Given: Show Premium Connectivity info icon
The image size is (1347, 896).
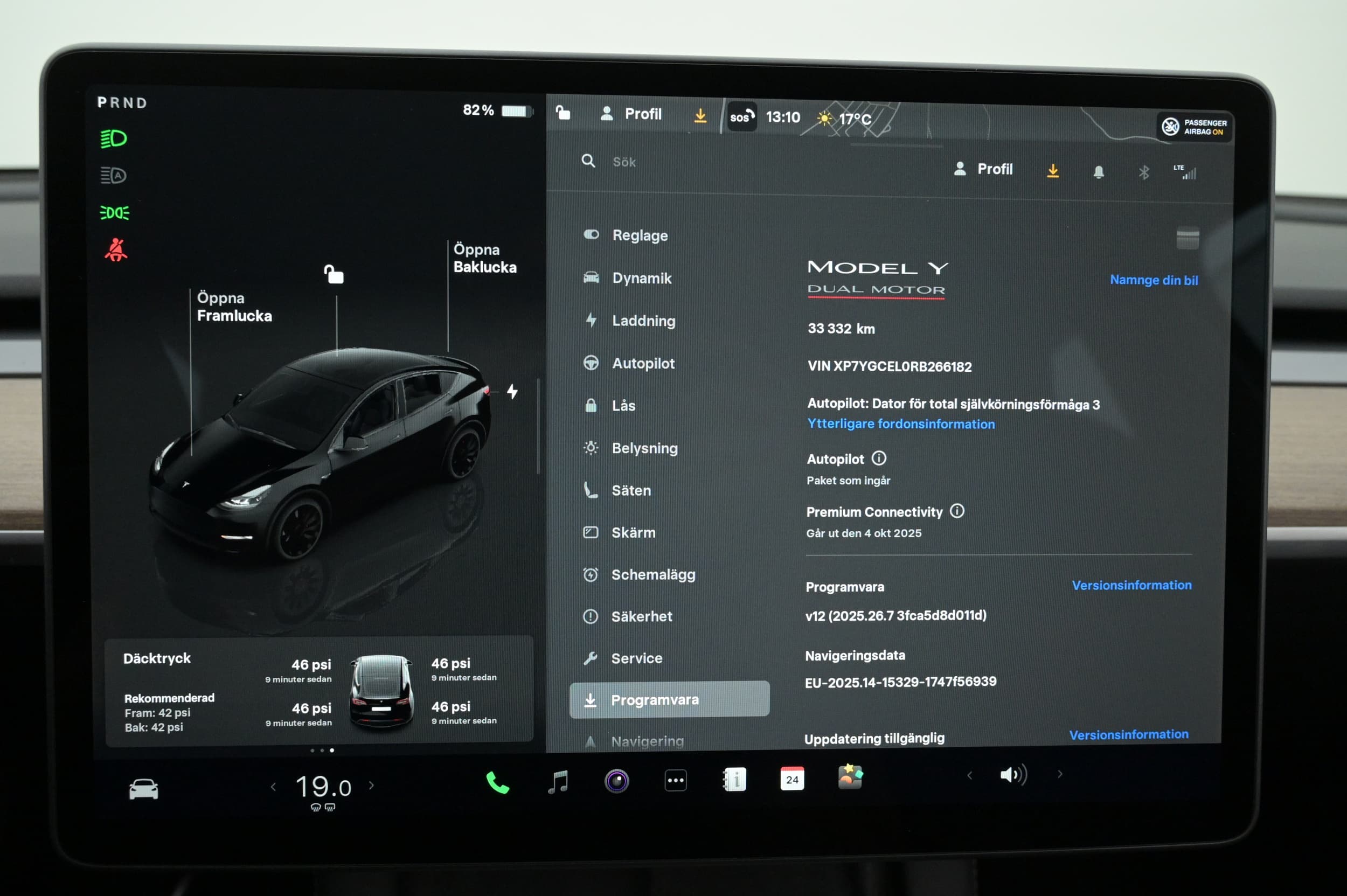Looking at the screenshot, I should click(957, 511).
